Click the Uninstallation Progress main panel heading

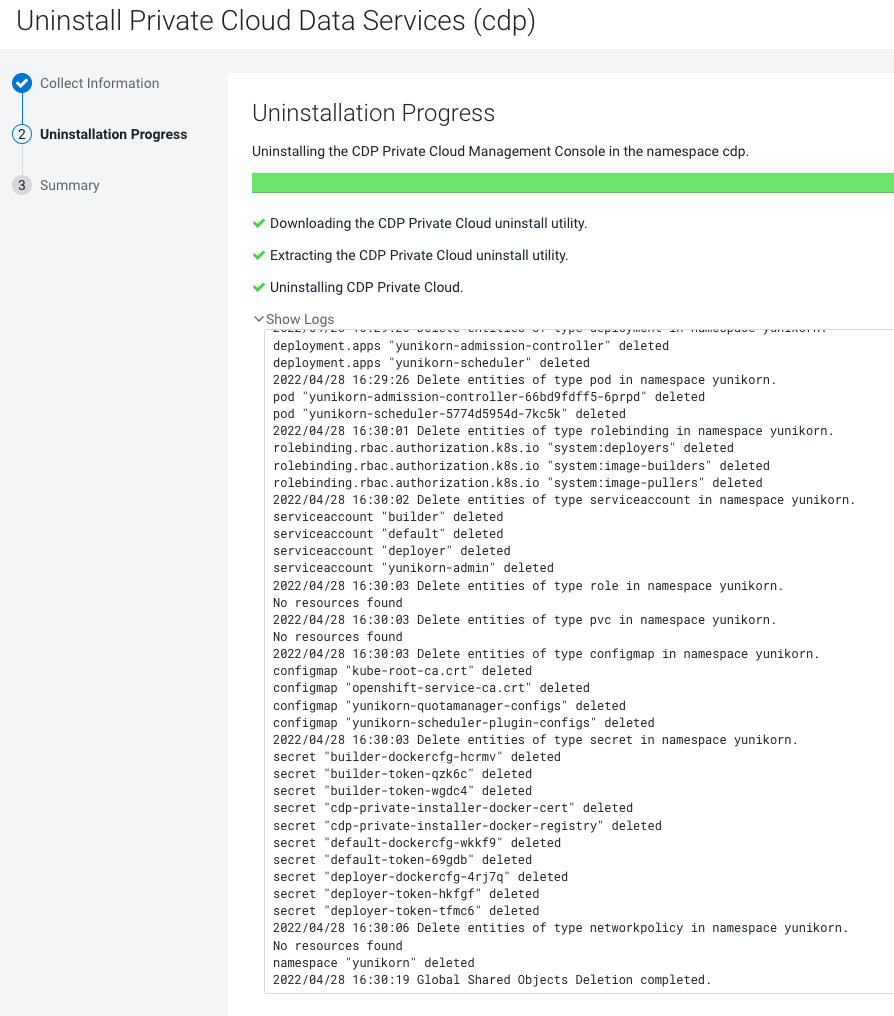click(373, 113)
